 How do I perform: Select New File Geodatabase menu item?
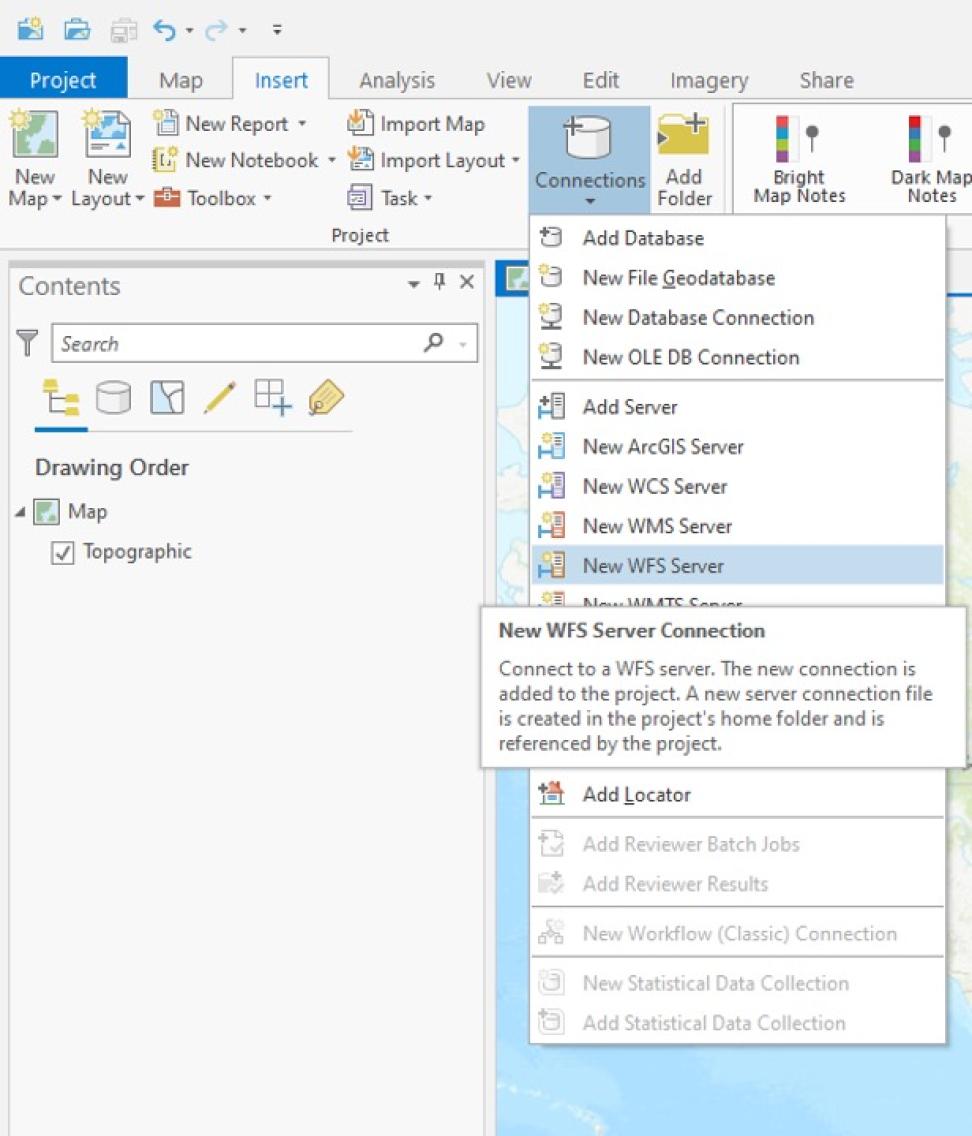[737, 277]
